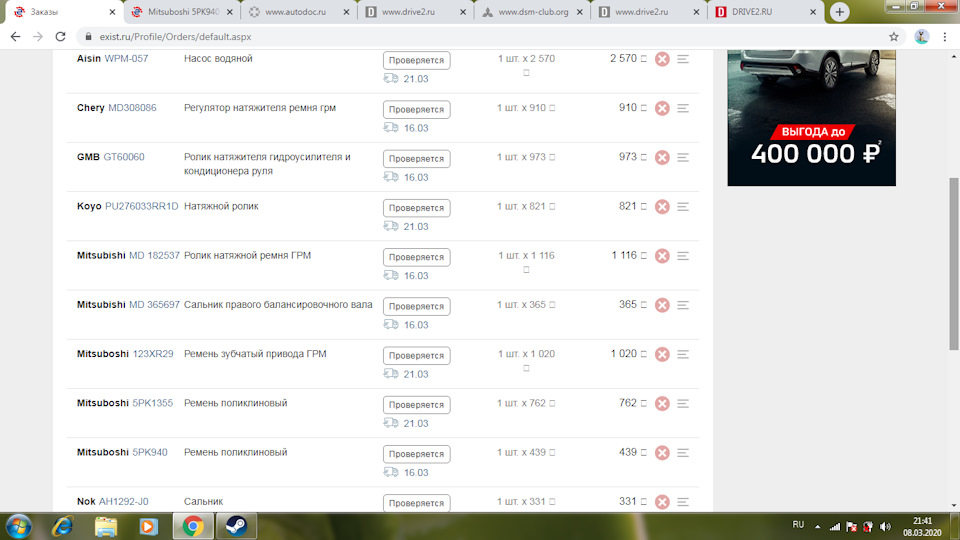The height and width of the screenshot is (540, 960).
Task: Select the price text 2 570
Action: 623,59
